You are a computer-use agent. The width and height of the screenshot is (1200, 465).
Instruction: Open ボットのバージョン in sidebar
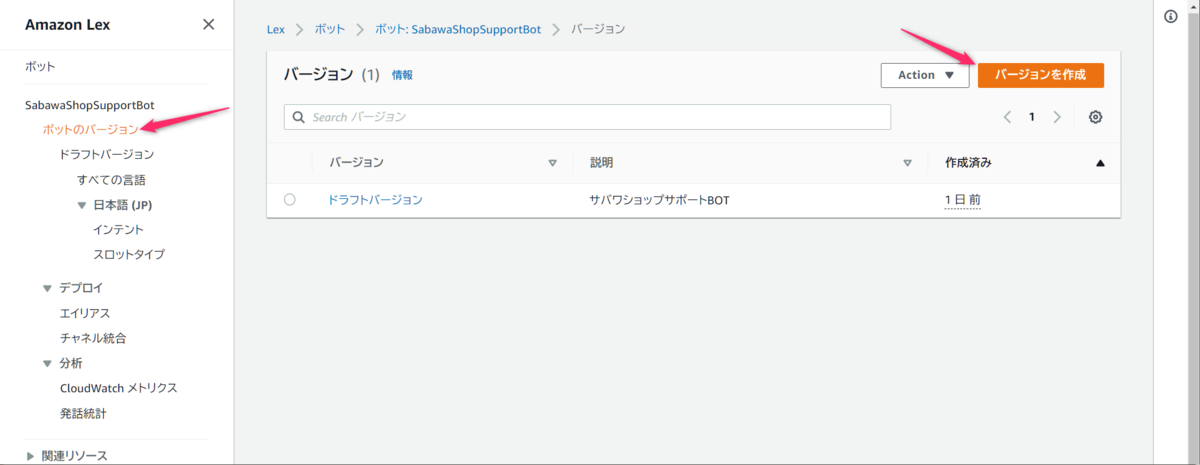91,129
